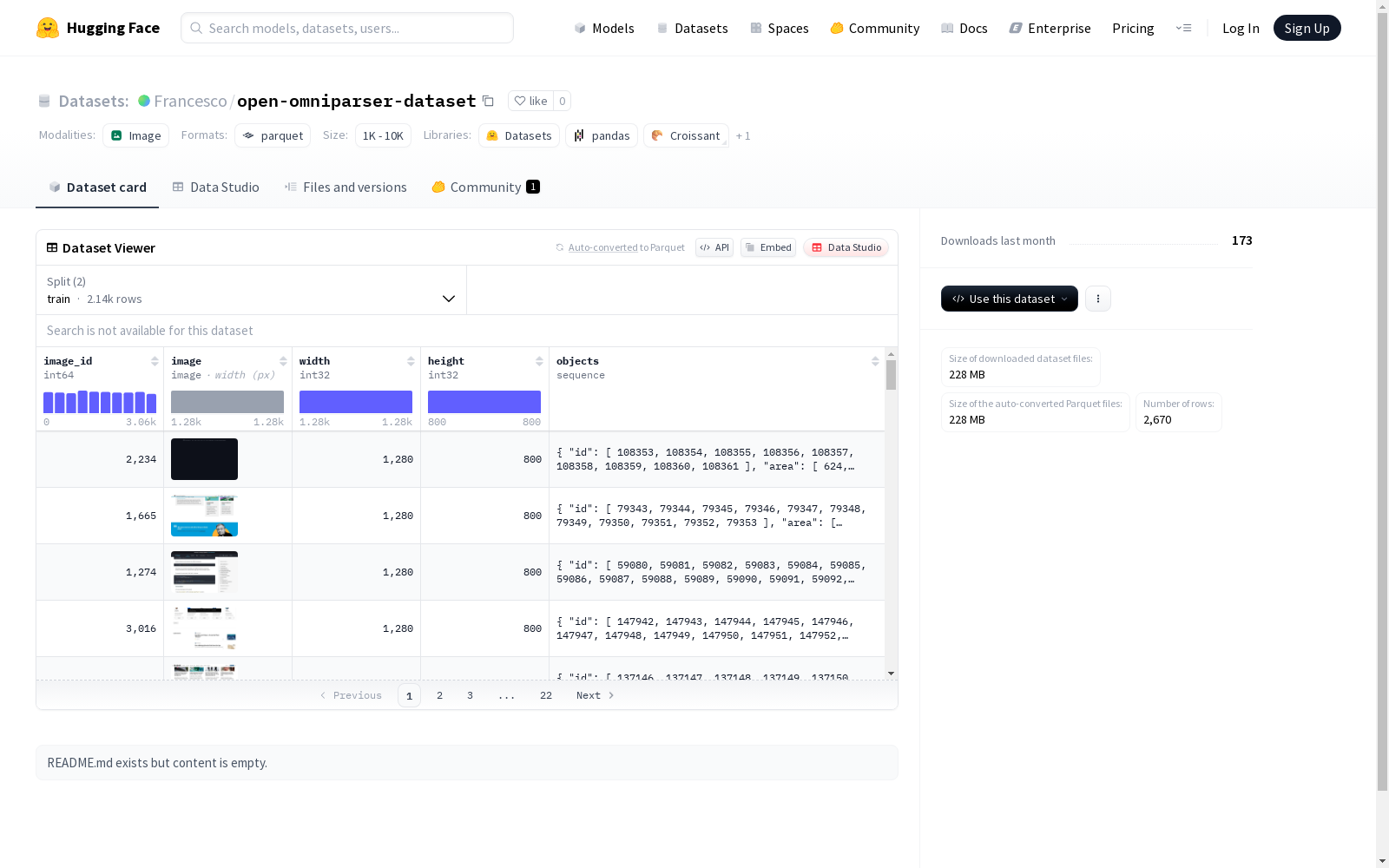Viewport: 1389px width, 868px height.
Task: Click the Log In link
Action: pos(1241,28)
